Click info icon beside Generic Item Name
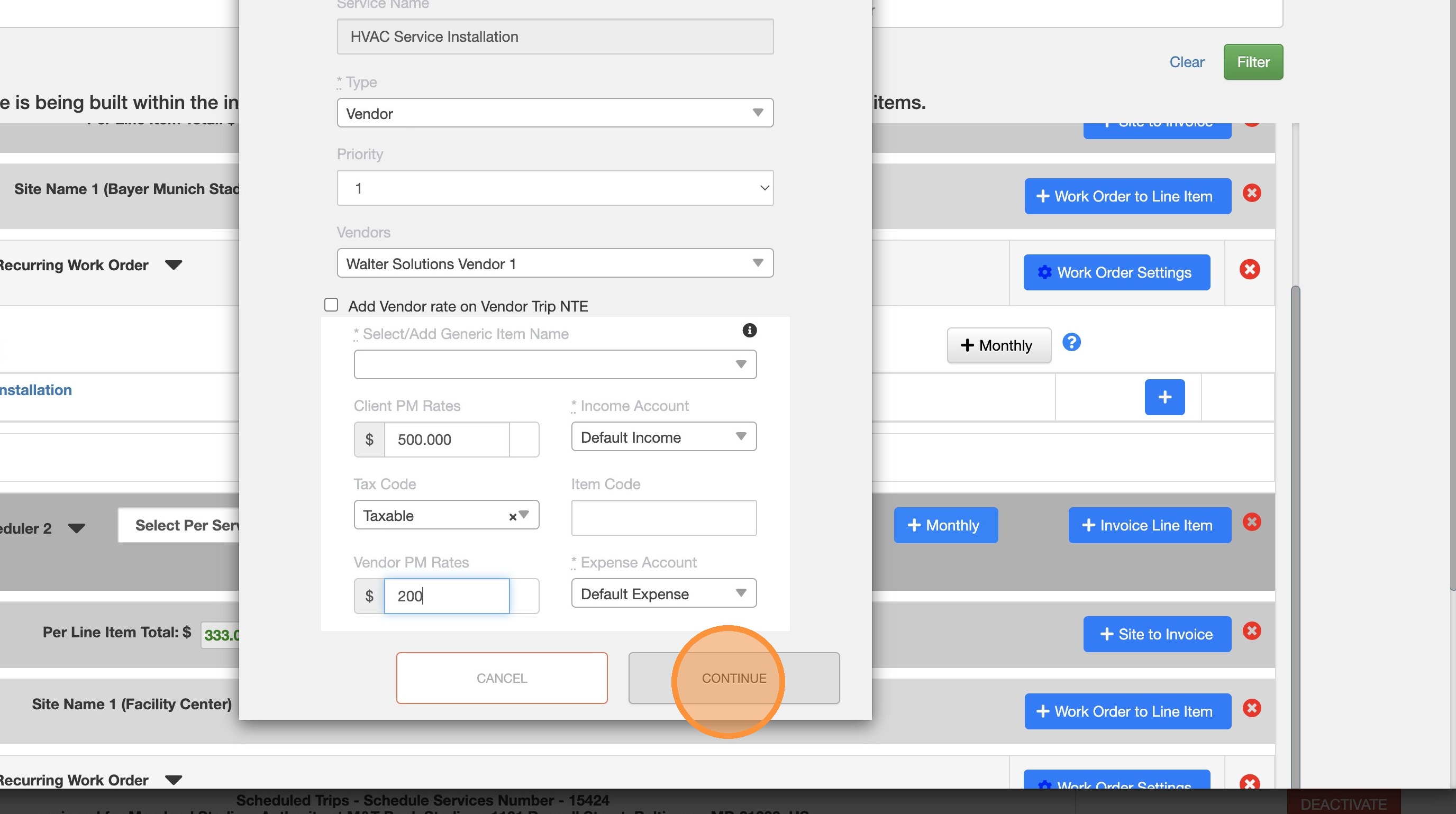The image size is (1456, 814). [x=750, y=331]
